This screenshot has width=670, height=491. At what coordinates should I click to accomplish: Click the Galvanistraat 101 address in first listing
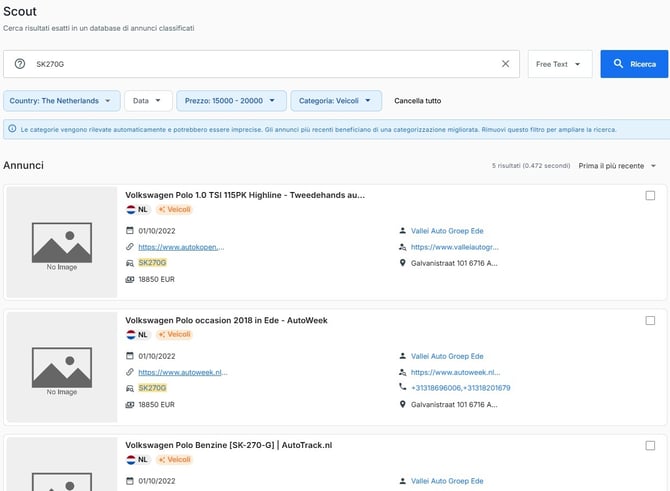tap(454, 263)
